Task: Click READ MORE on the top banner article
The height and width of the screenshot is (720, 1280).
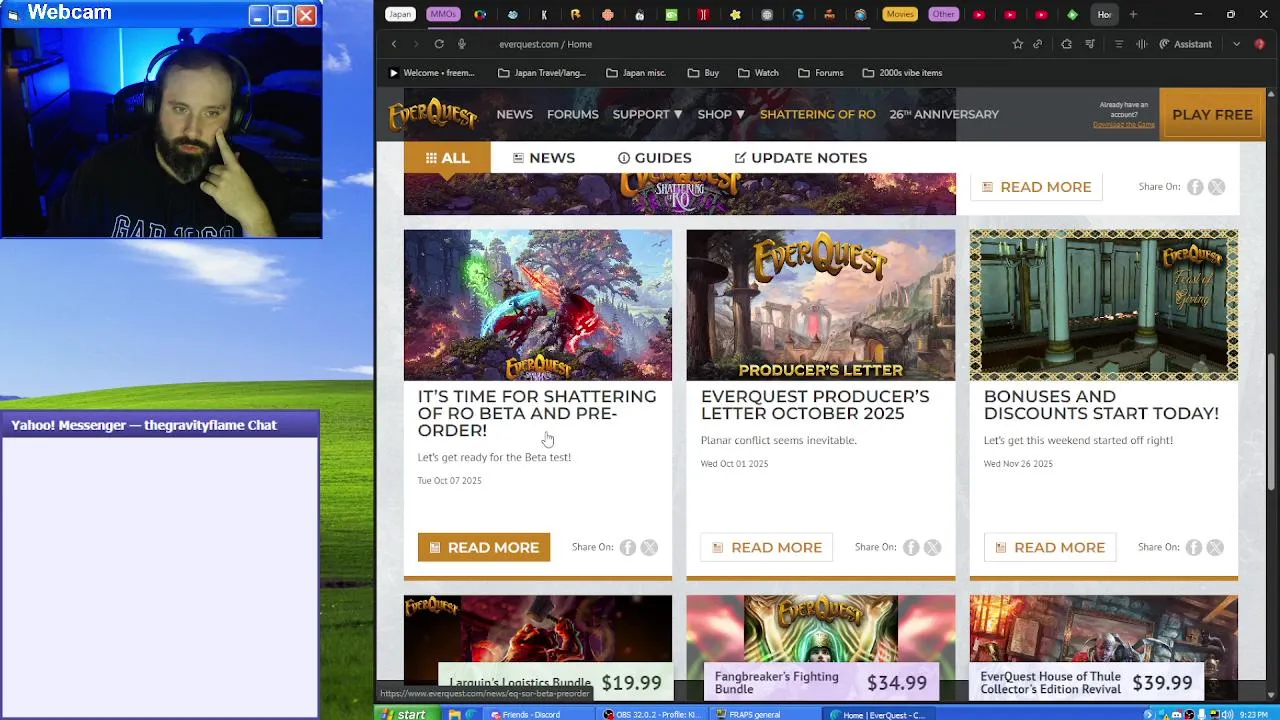Action: click(x=1036, y=187)
